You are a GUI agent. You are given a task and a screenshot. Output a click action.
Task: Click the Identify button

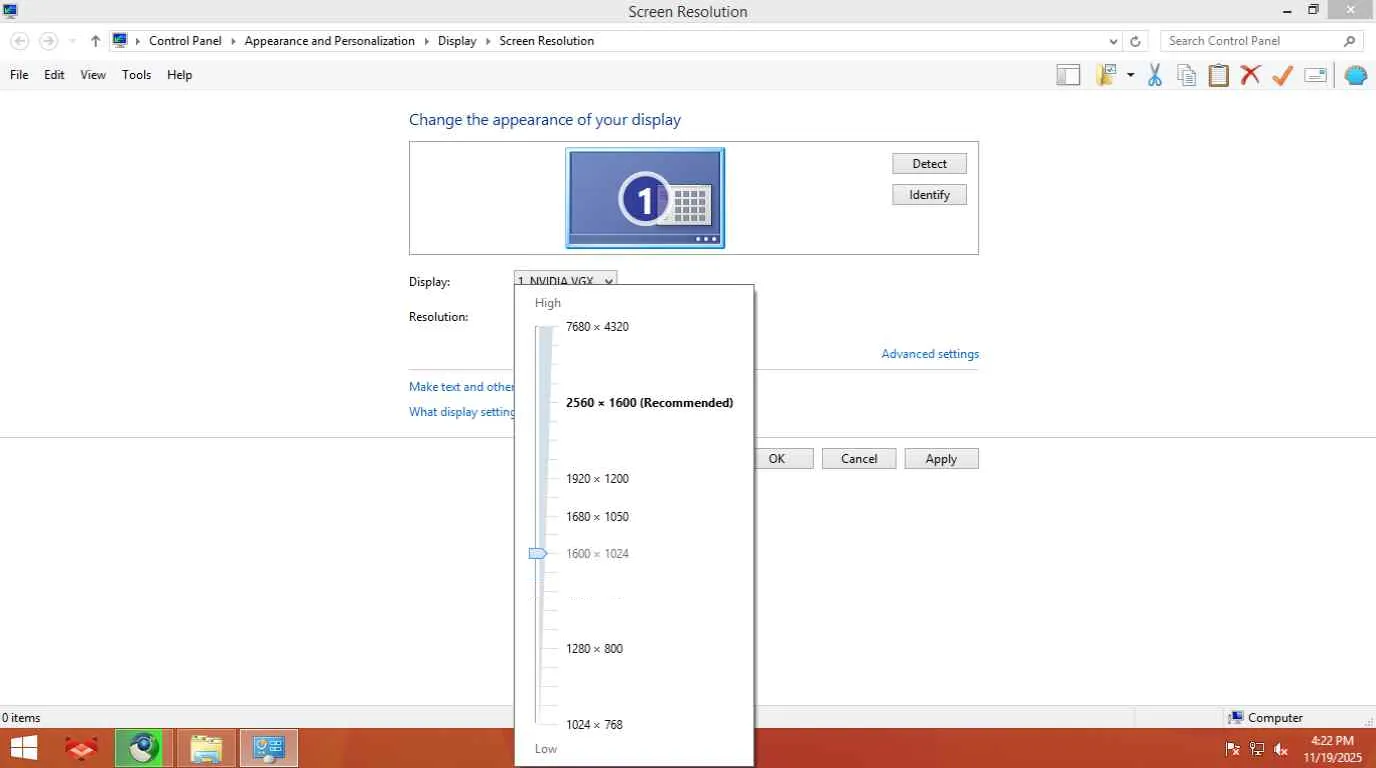(x=929, y=195)
